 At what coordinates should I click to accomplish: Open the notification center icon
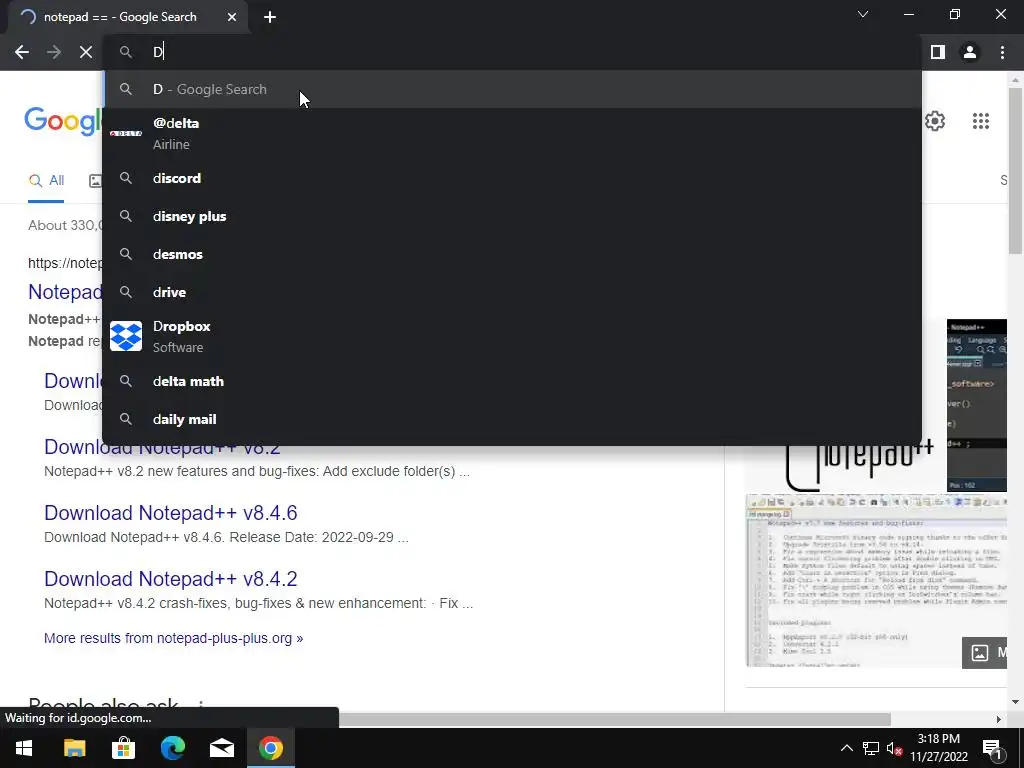click(993, 748)
